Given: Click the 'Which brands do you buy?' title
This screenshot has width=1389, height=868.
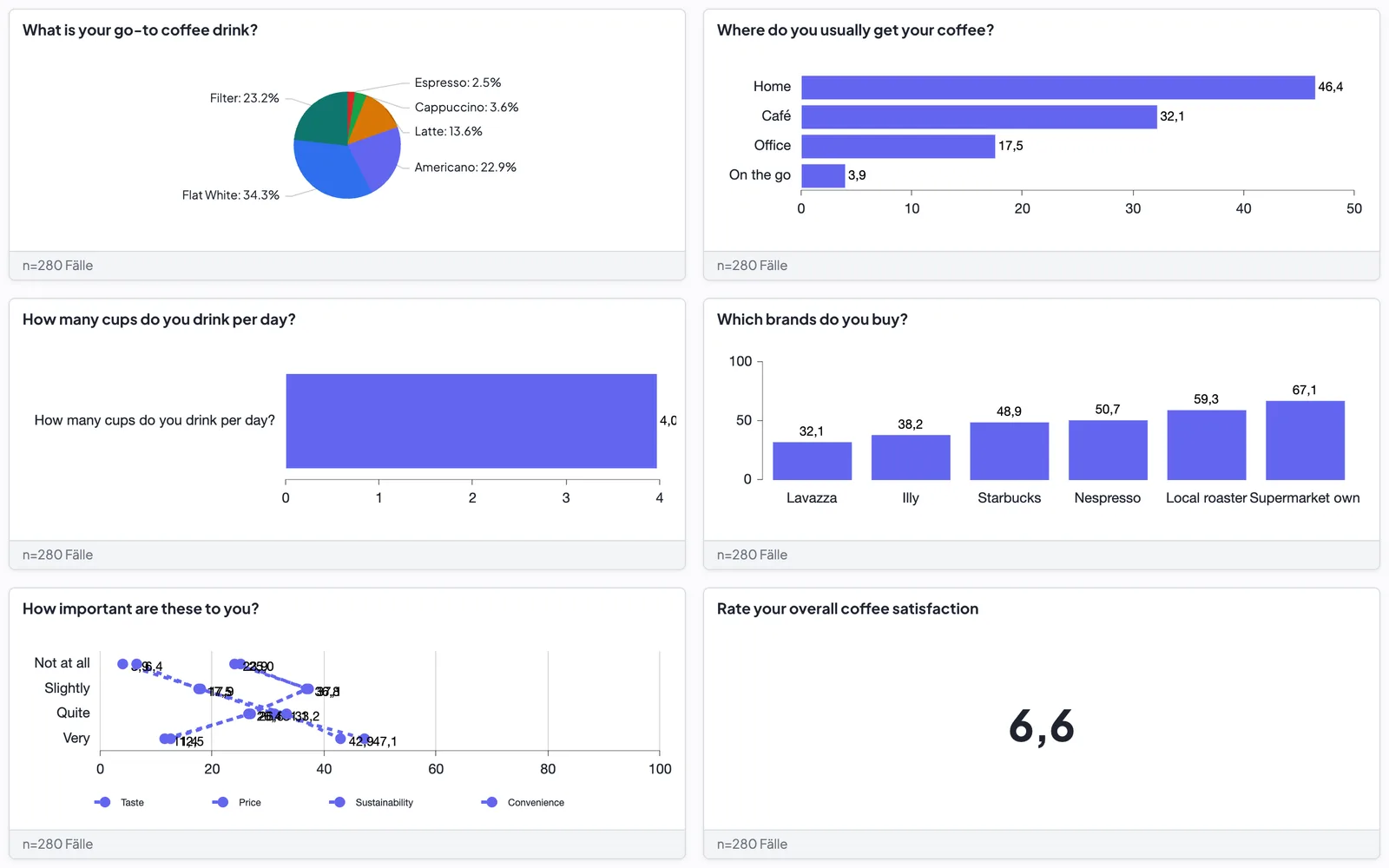Looking at the screenshot, I should (x=813, y=319).
